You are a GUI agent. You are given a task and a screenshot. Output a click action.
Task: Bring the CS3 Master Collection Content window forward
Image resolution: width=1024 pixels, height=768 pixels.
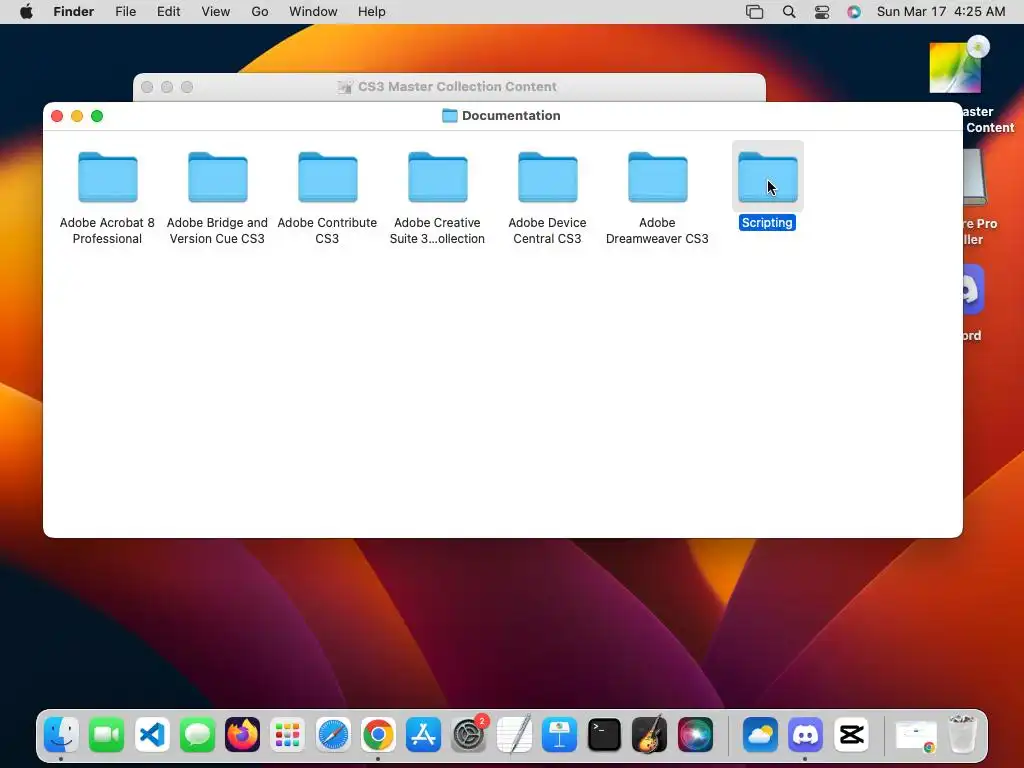click(449, 87)
